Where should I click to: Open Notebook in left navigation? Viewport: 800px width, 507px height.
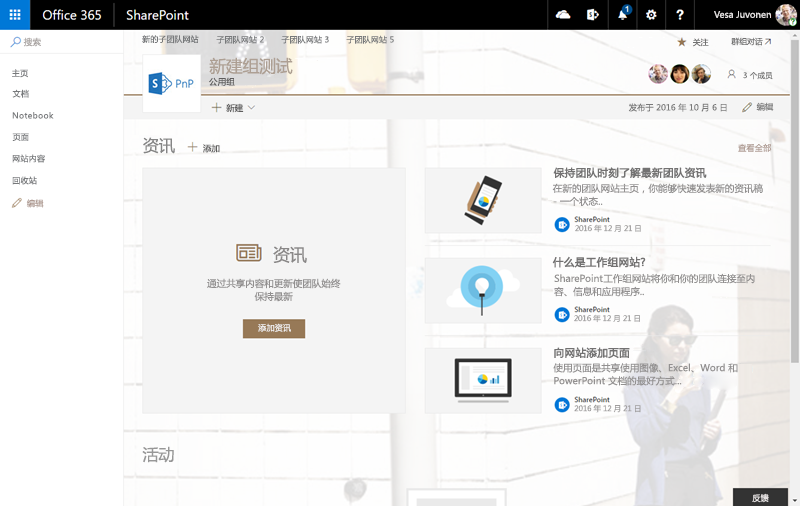[33, 115]
